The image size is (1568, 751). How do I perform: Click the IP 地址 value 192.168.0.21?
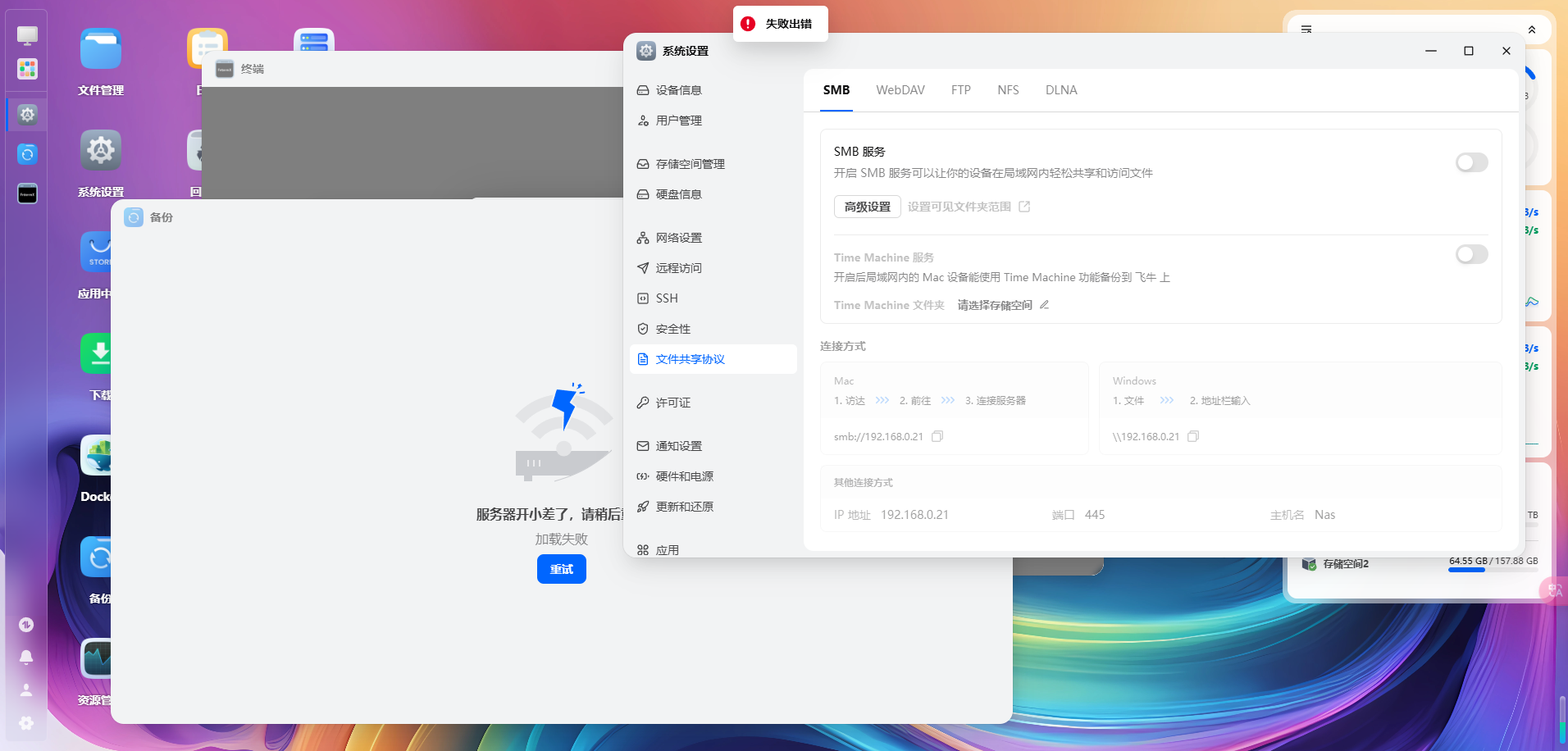click(x=914, y=515)
